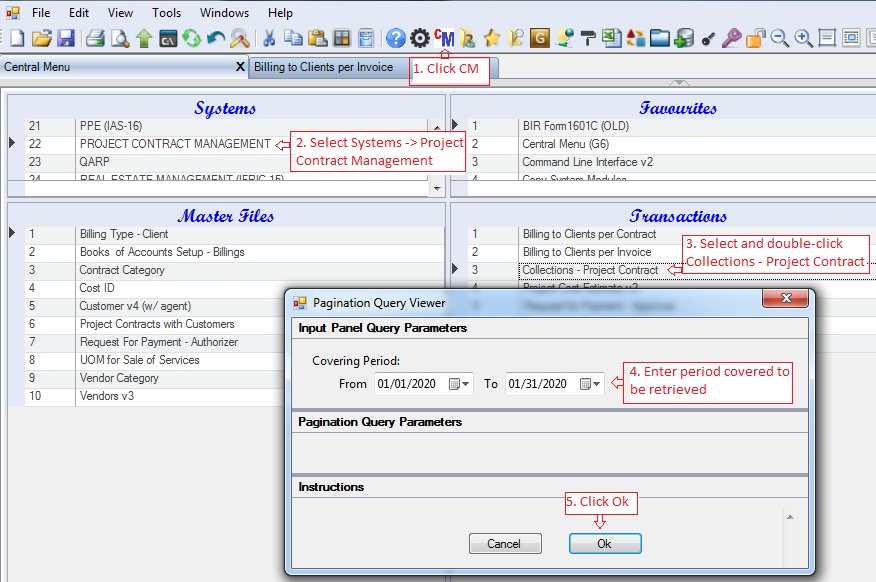
Task: Click the blue floppy disk Save icon
Action: pyautogui.click(x=66, y=38)
